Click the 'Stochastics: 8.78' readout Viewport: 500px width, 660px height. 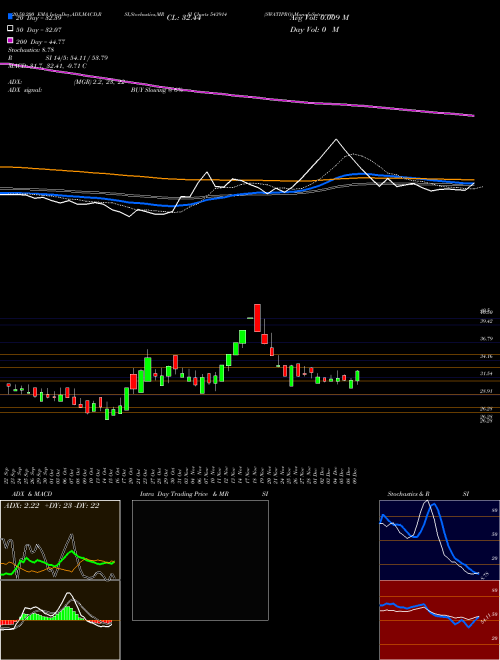tap(31, 50)
